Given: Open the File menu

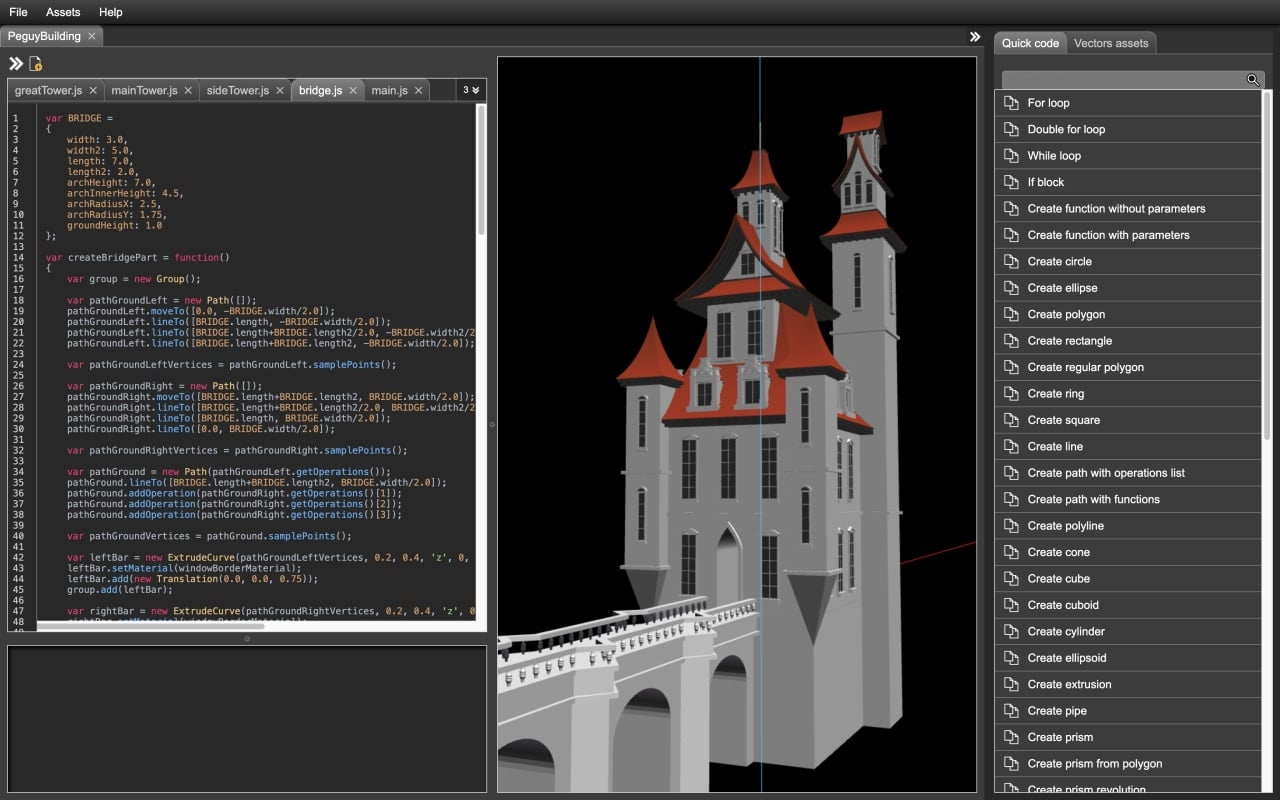Looking at the screenshot, I should pos(18,12).
